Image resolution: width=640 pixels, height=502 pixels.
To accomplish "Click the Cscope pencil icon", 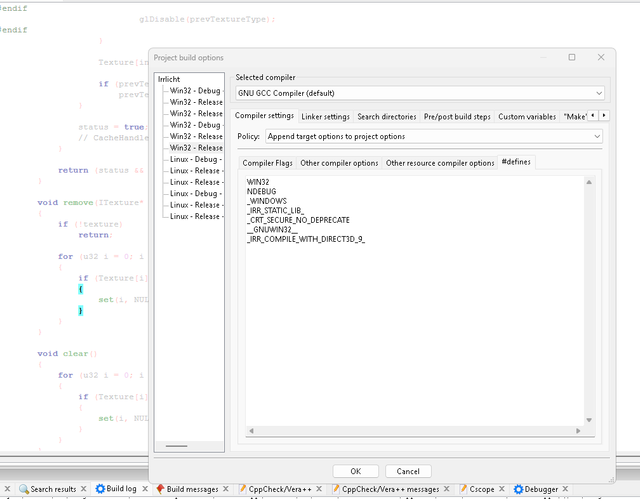I will click(463, 489).
